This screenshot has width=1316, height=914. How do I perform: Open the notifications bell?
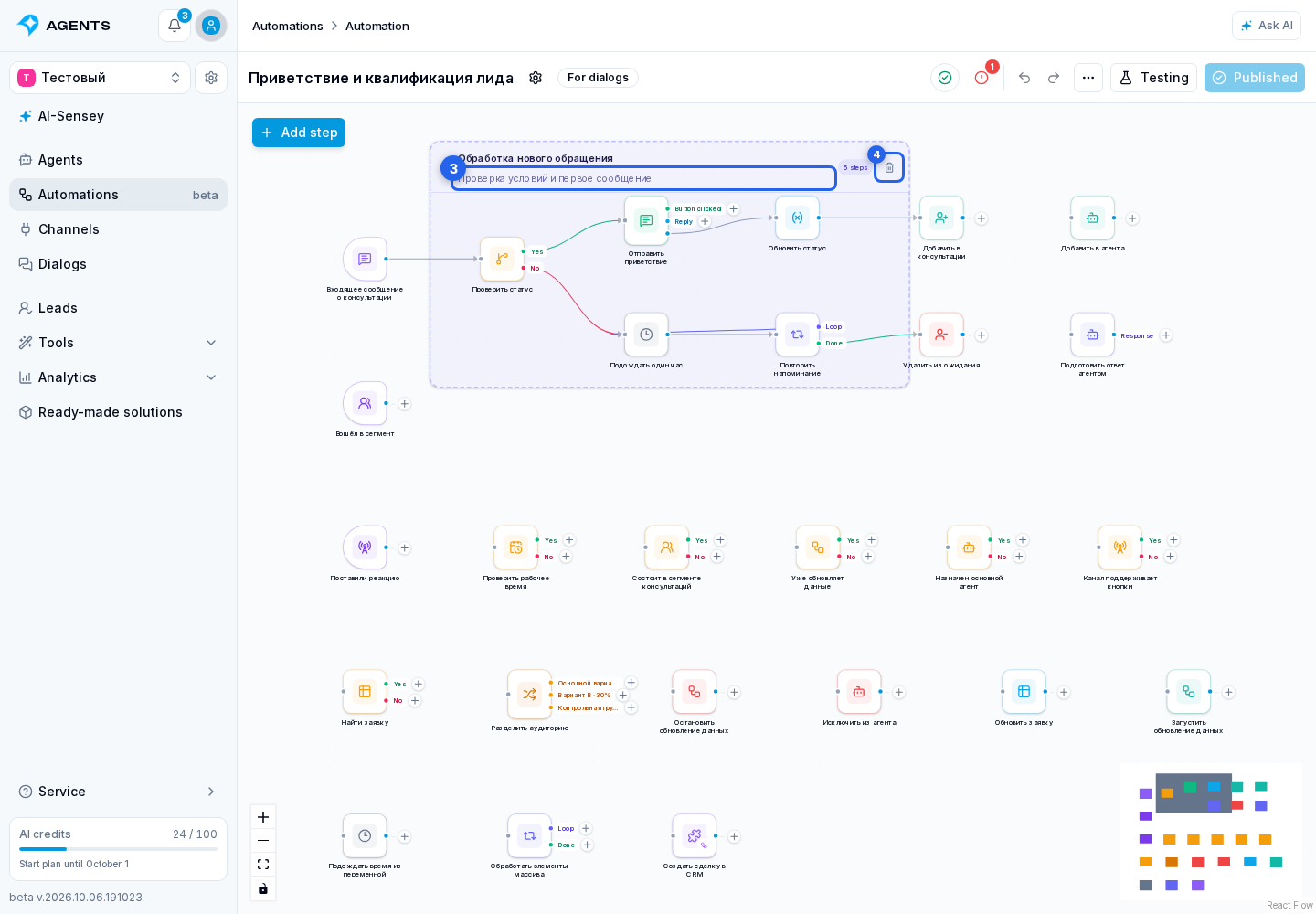click(x=175, y=26)
